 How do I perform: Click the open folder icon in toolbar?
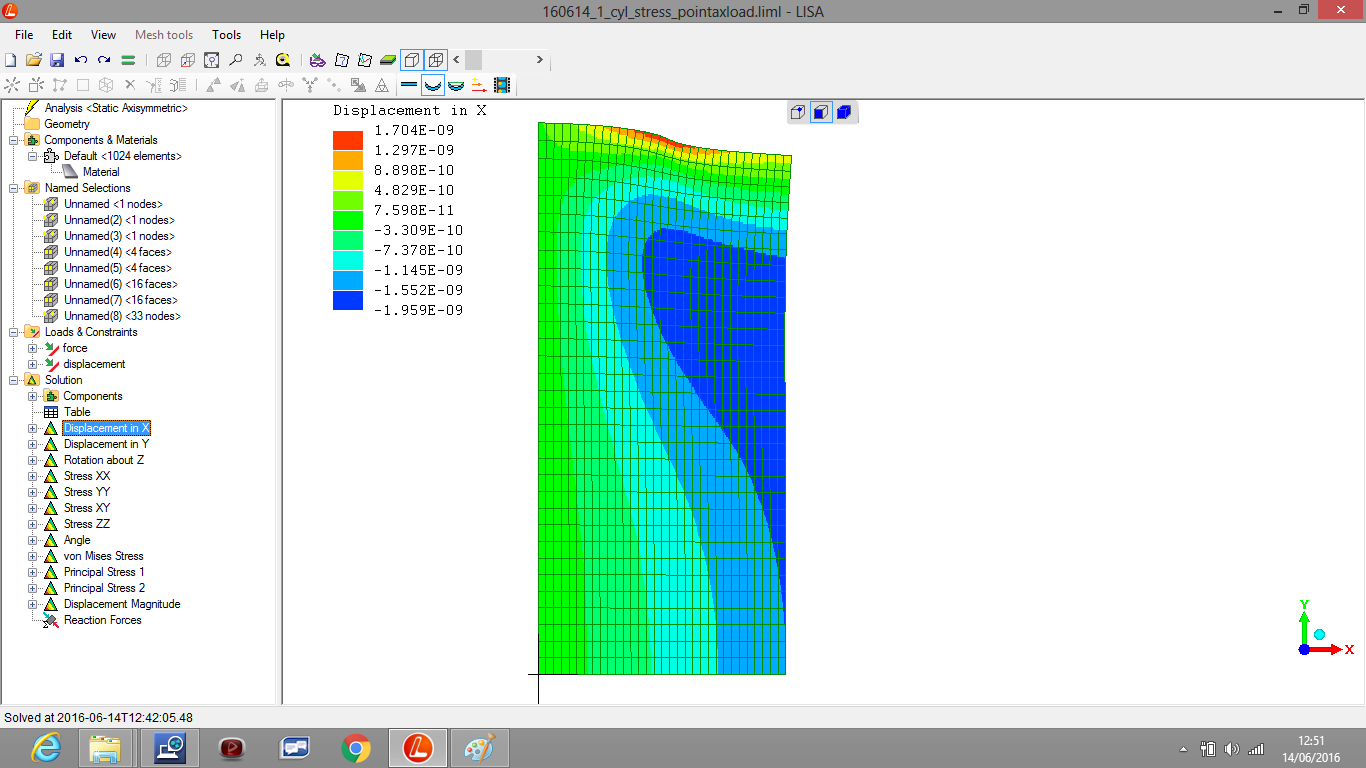(x=34, y=60)
